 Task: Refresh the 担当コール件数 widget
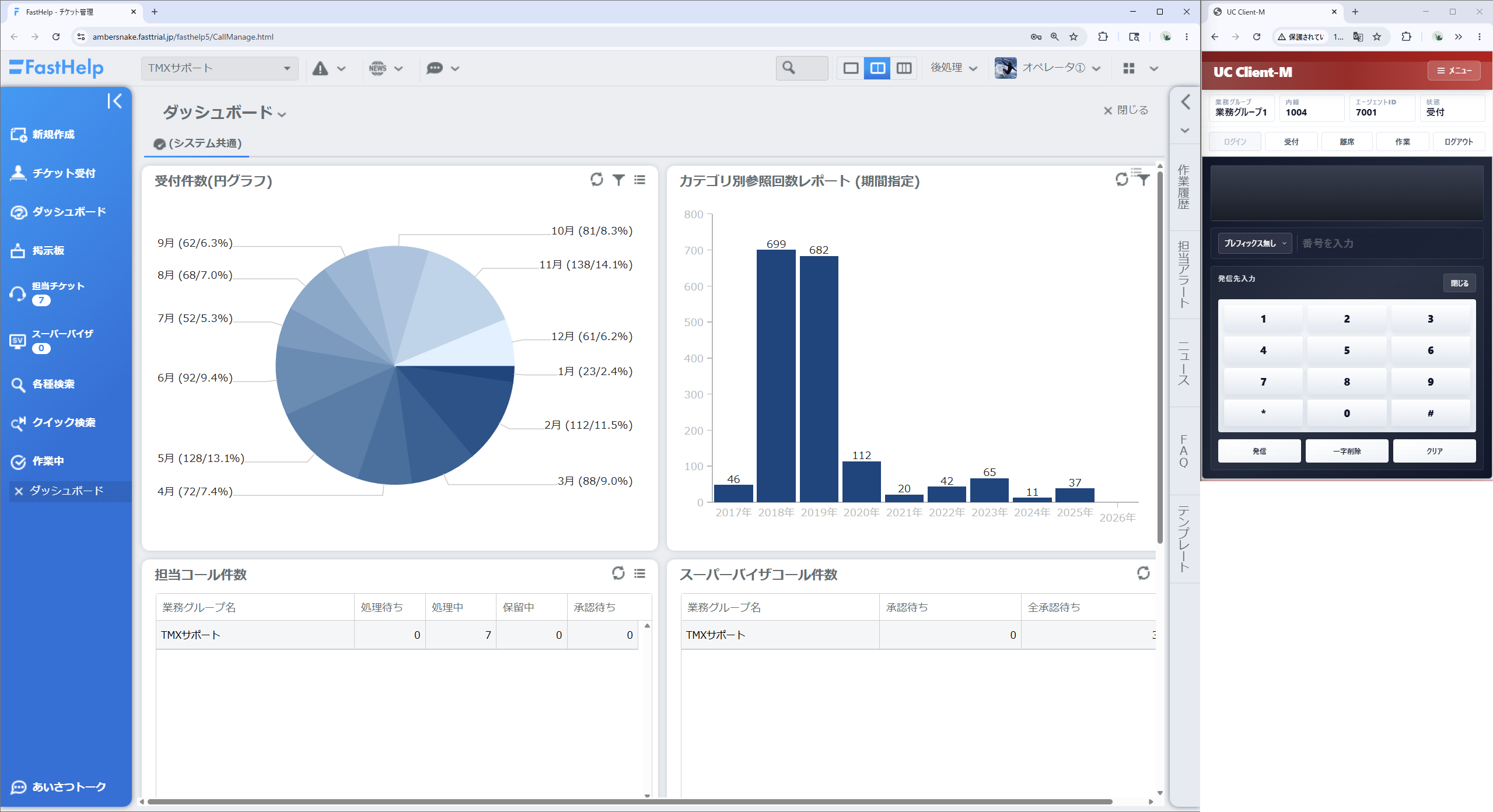[x=618, y=573]
